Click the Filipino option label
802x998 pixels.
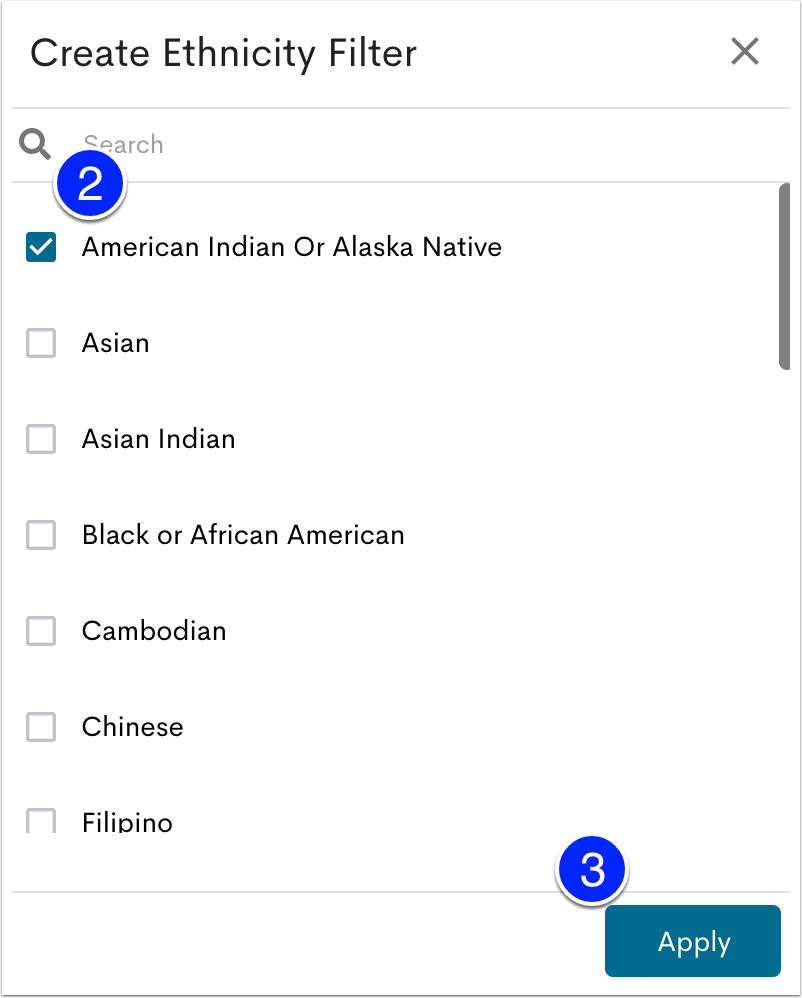tap(127, 822)
